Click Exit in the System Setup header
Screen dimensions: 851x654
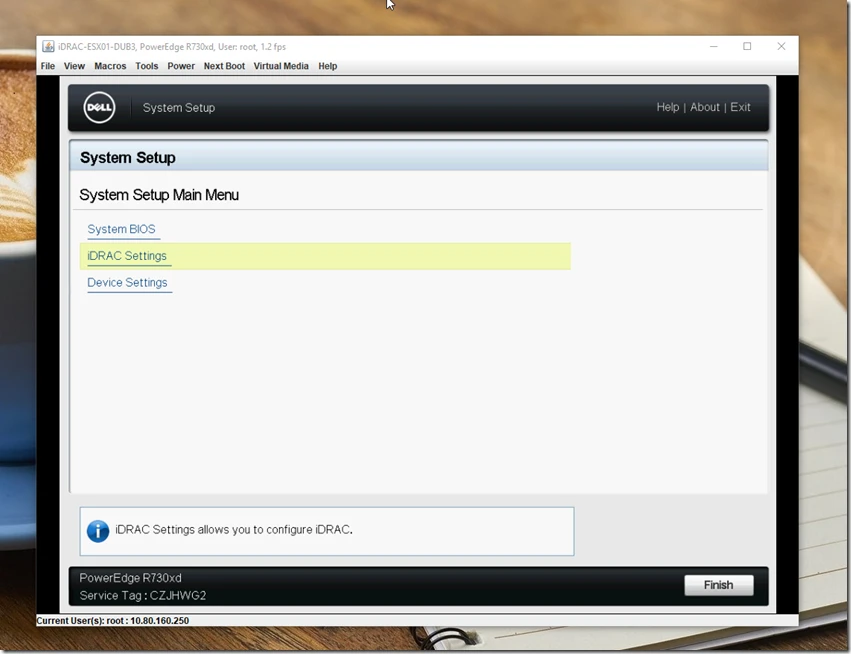[x=740, y=107]
